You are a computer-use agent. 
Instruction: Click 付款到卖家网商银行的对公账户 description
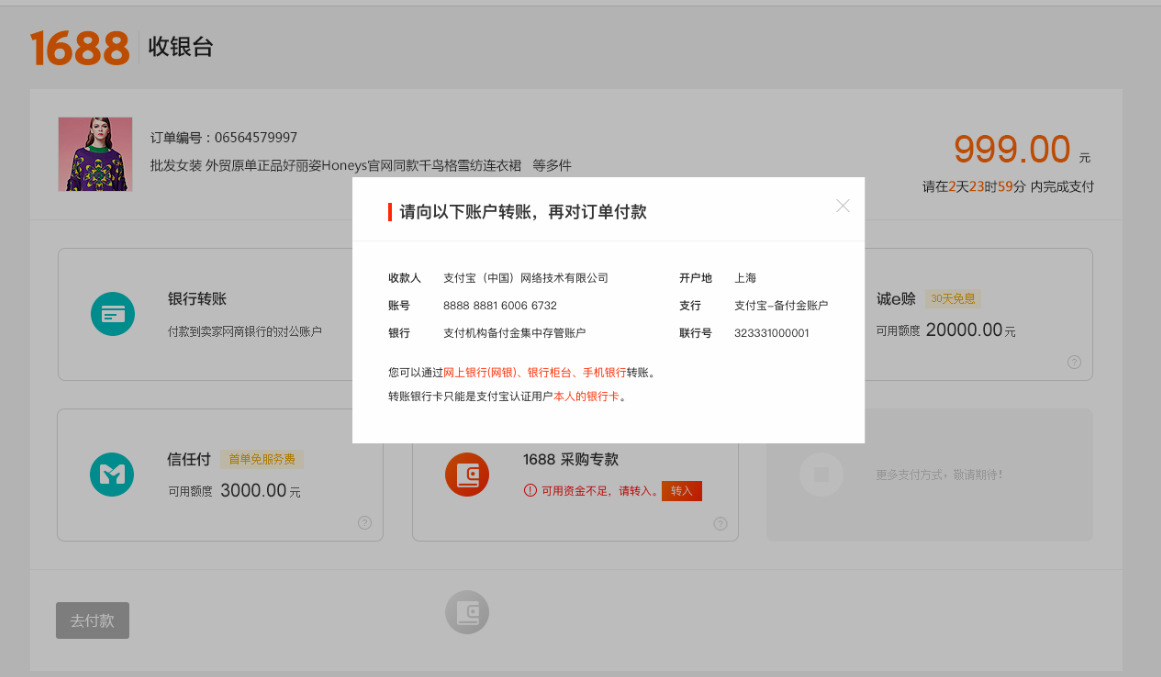pos(244,332)
